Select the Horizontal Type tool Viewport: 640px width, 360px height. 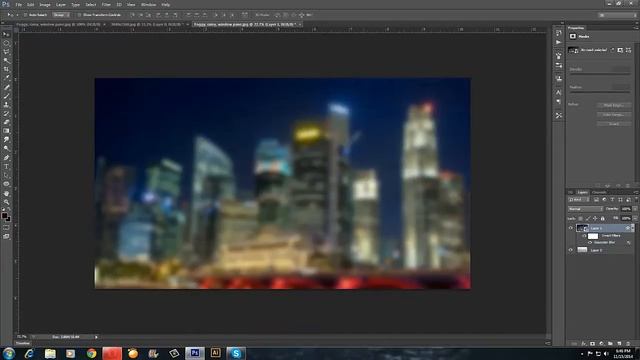pos(6,167)
